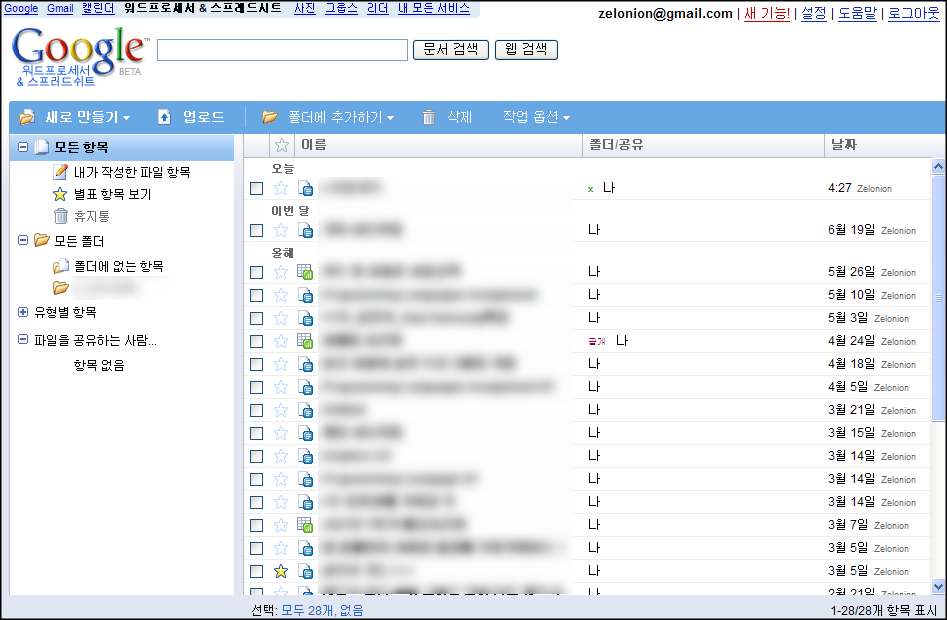Click the yellow star icon in sidebar

click(x=60, y=194)
